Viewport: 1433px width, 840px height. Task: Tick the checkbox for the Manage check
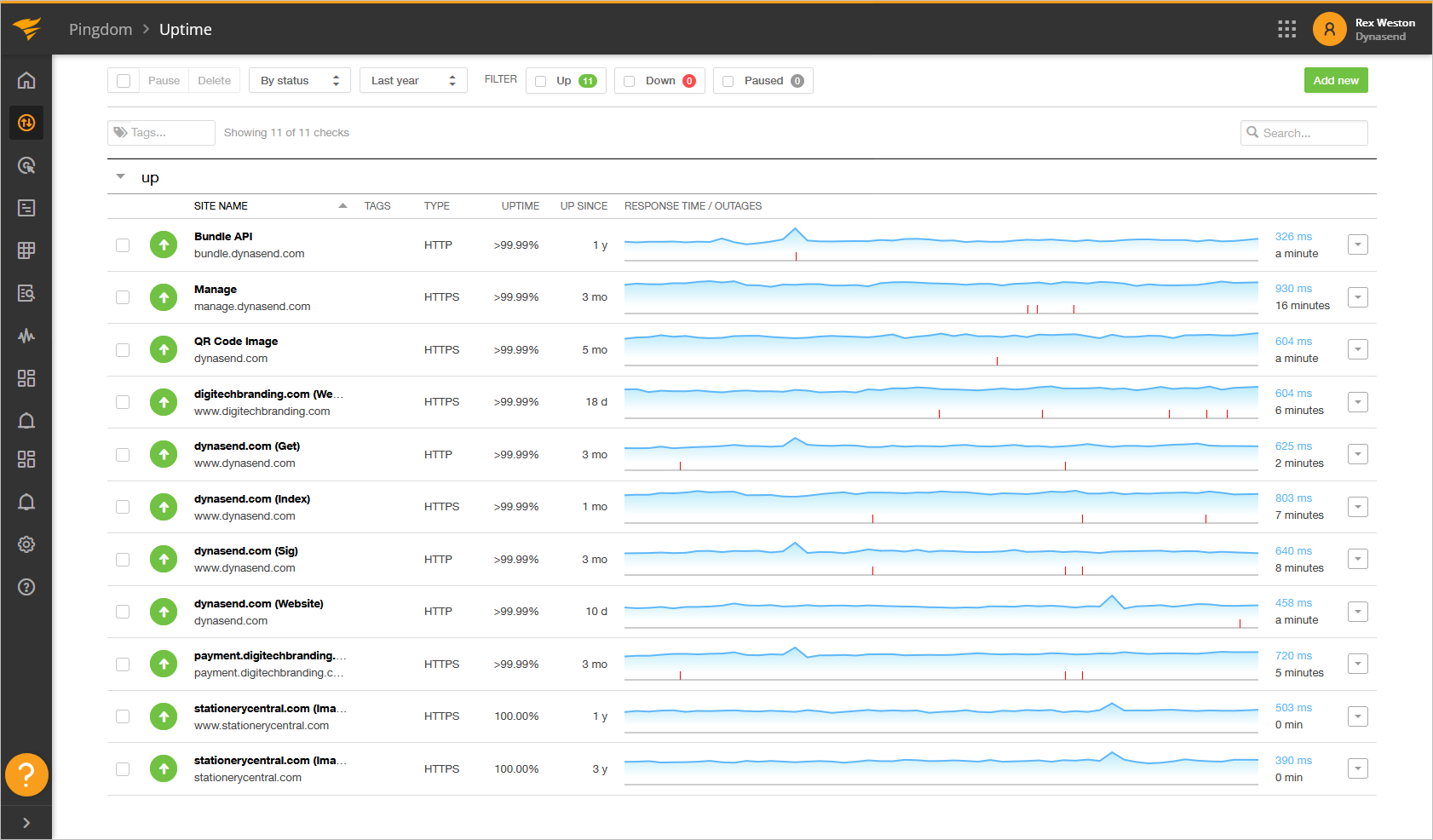123,297
